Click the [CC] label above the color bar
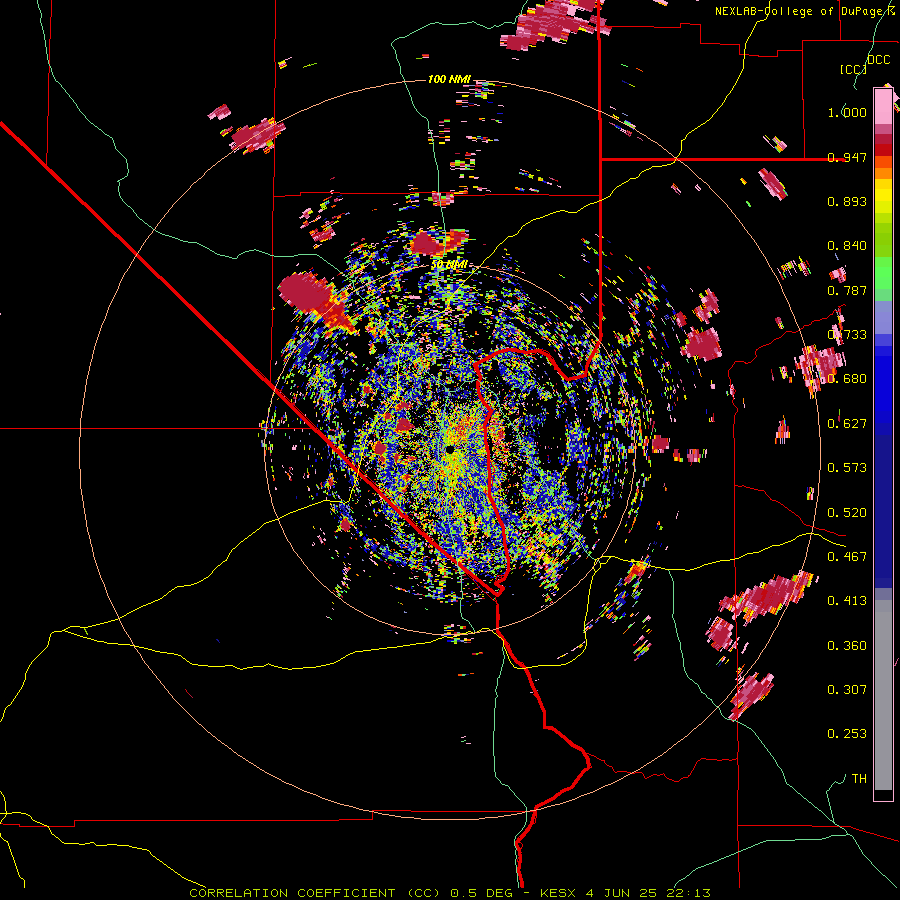Screen dimensions: 900x900 click(x=853, y=69)
